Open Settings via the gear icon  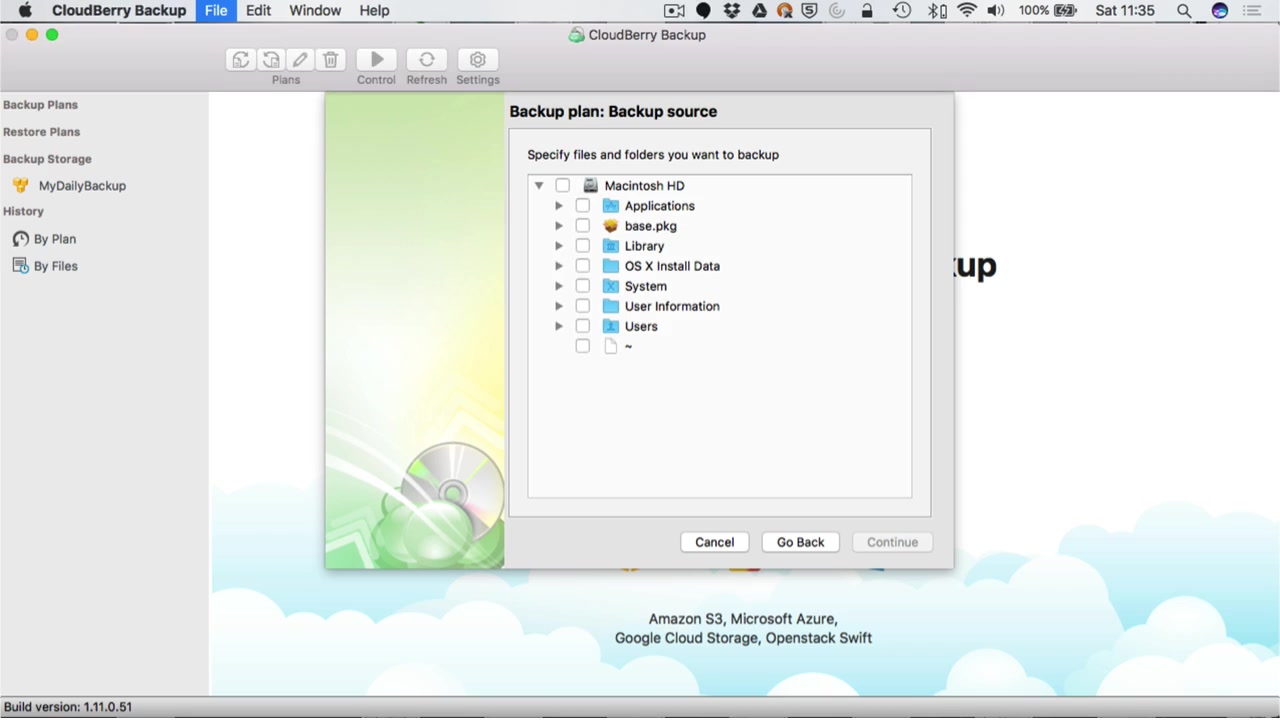click(x=478, y=60)
